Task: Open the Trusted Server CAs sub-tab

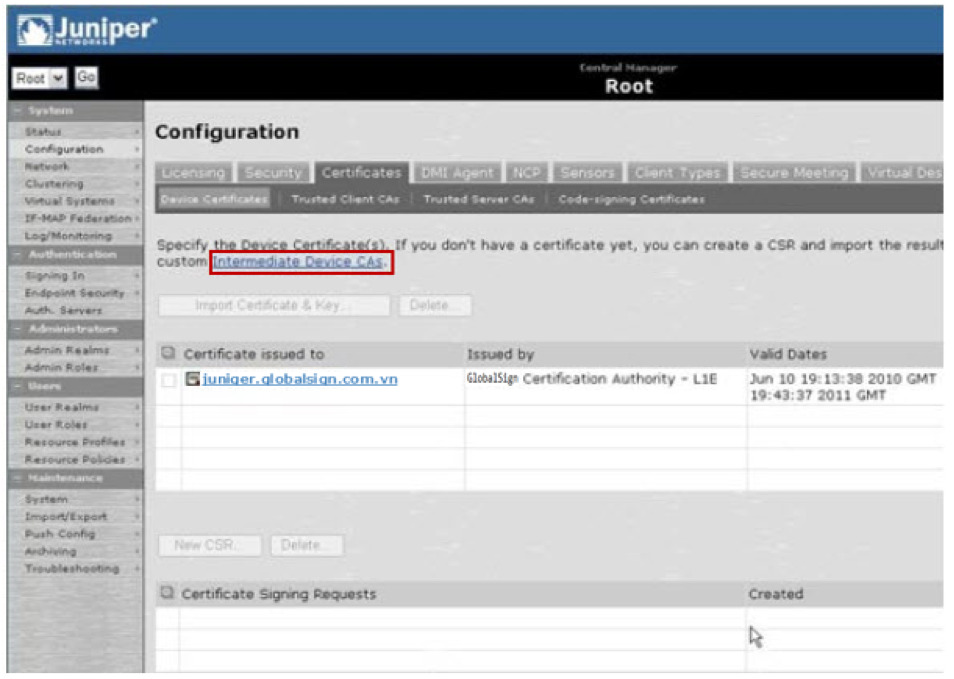Action: 479,199
